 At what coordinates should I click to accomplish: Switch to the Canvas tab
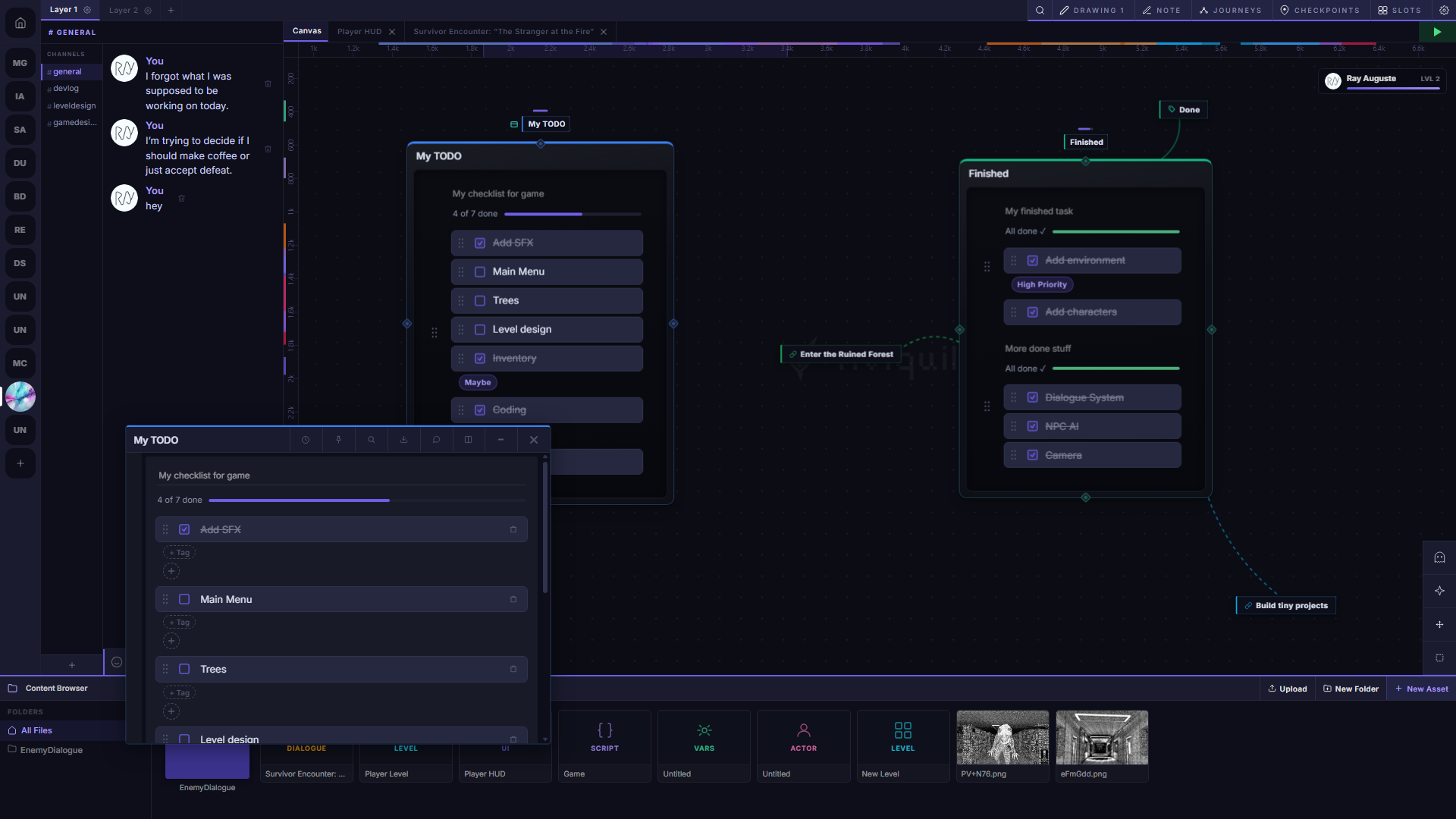tap(307, 31)
